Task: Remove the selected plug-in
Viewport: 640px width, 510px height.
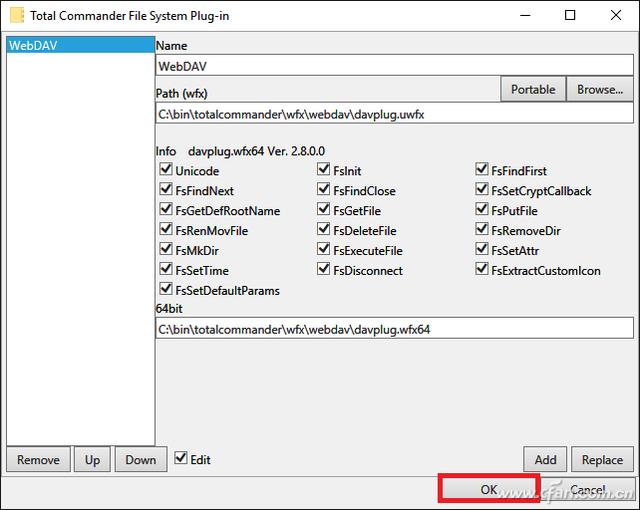Action: click(x=38, y=459)
